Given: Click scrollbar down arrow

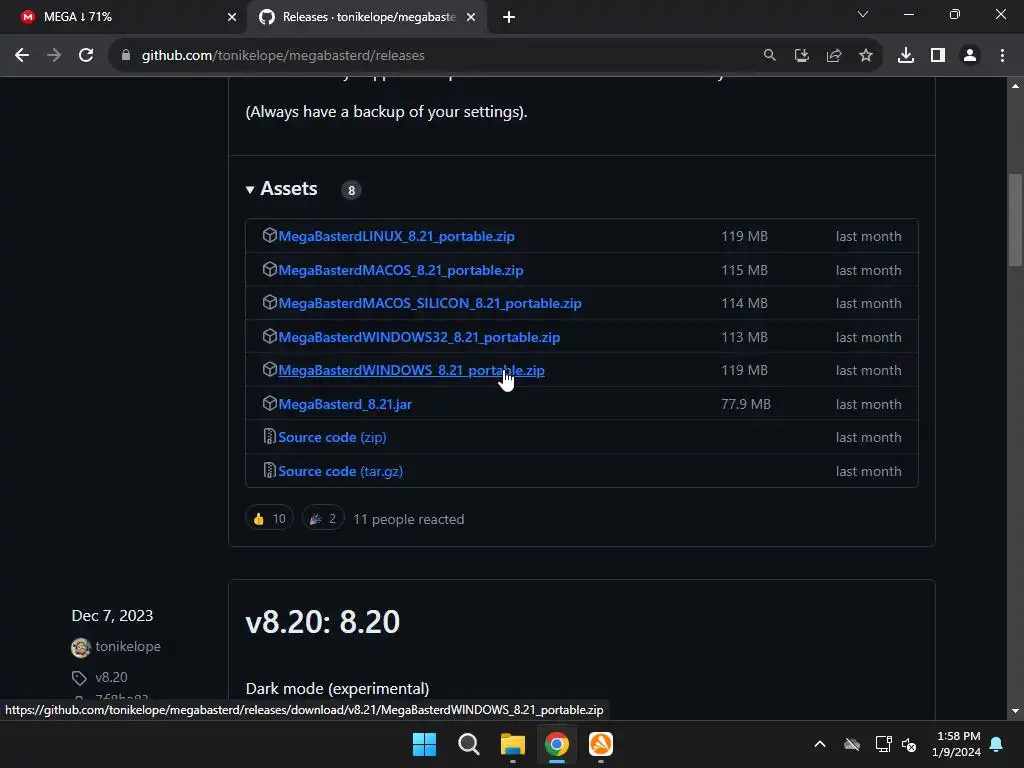Looking at the screenshot, I should tap(1015, 711).
